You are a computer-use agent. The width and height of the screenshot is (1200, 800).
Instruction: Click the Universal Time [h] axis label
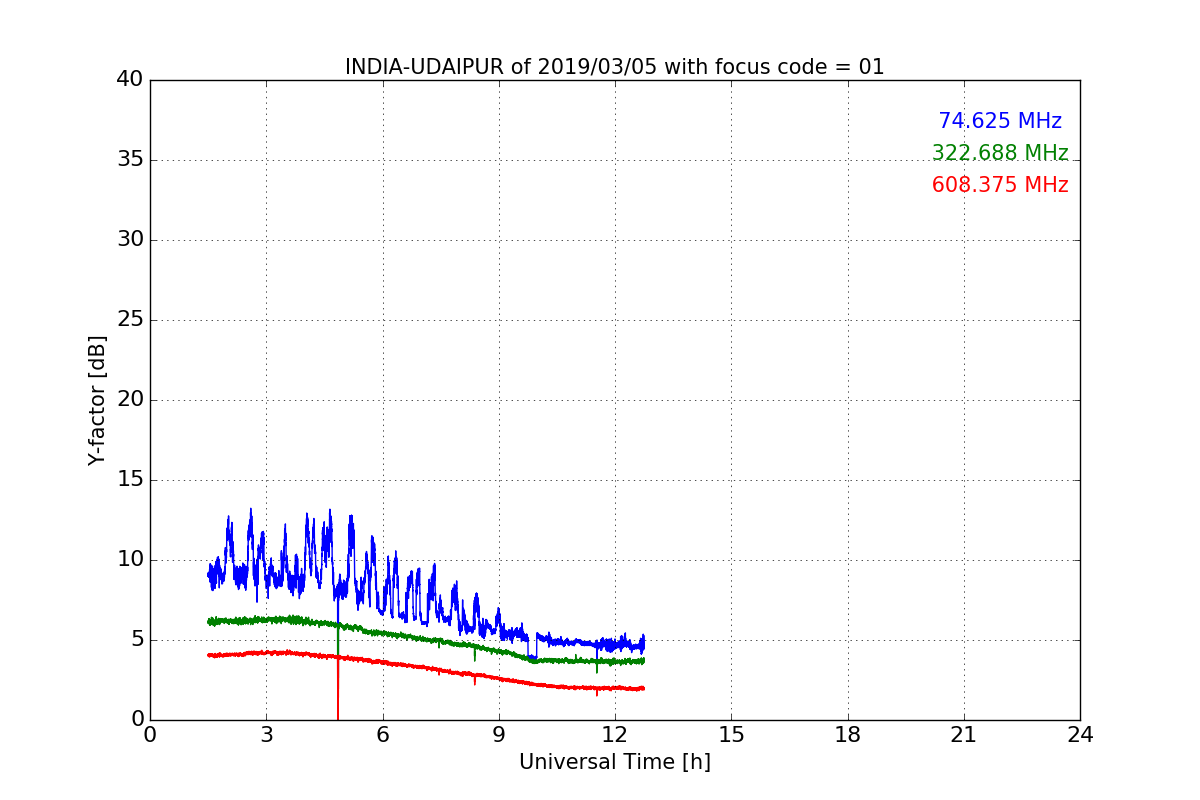(x=614, y=762)
